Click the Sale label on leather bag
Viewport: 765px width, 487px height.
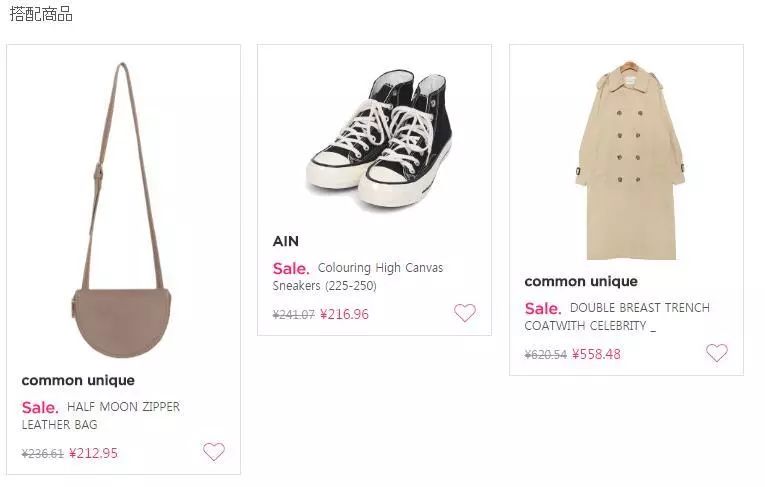pos(39,407)
